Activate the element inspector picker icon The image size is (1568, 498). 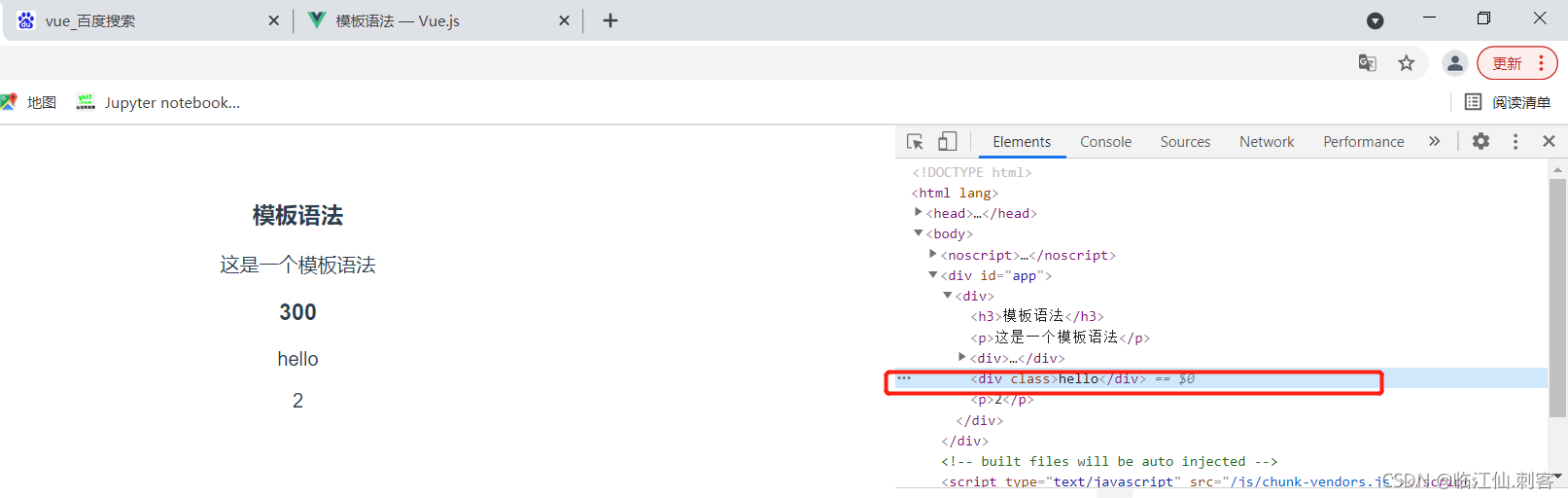pyautogui.click(x=915, y=142)
